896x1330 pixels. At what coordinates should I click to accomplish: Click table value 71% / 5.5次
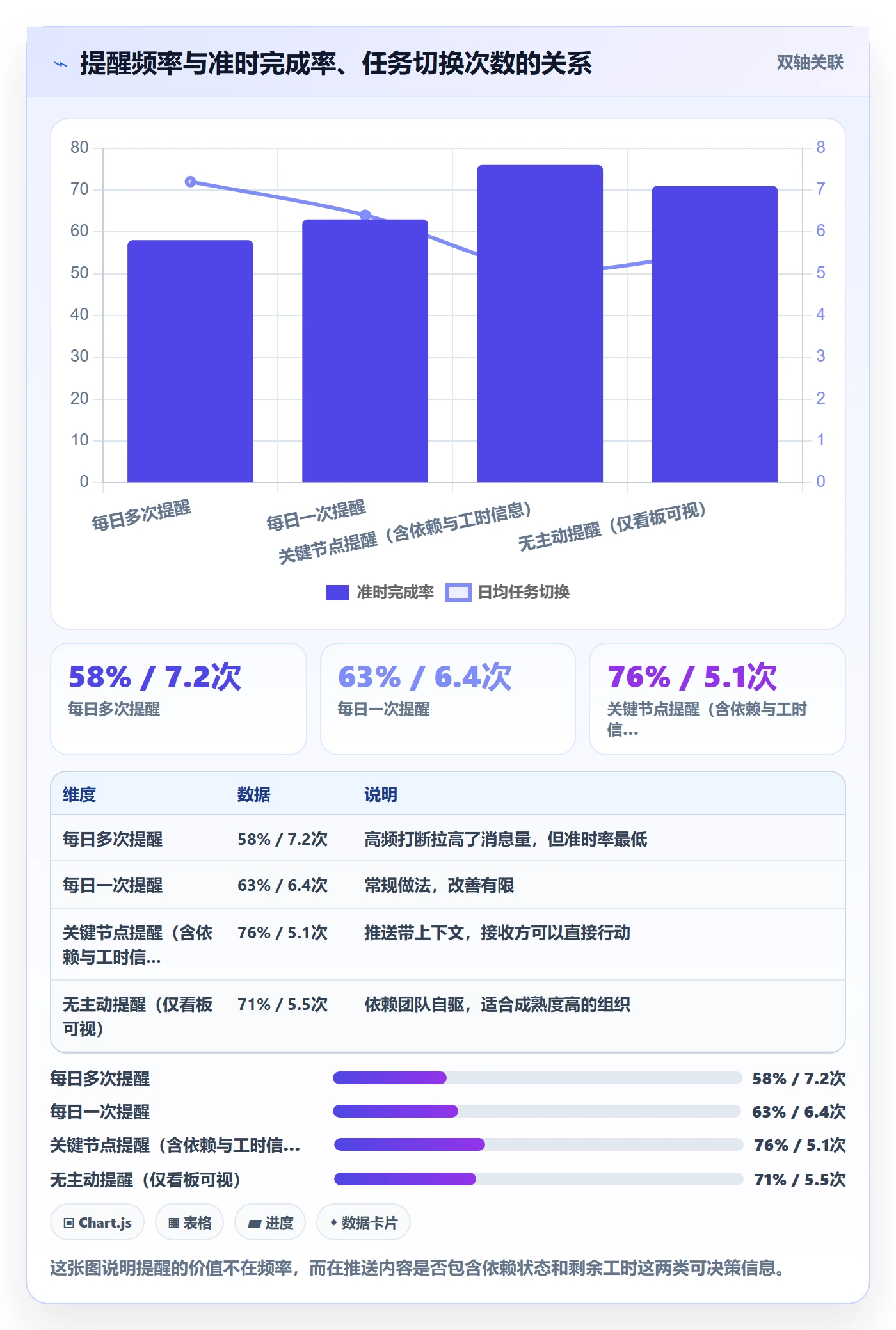coord(282,1004)
